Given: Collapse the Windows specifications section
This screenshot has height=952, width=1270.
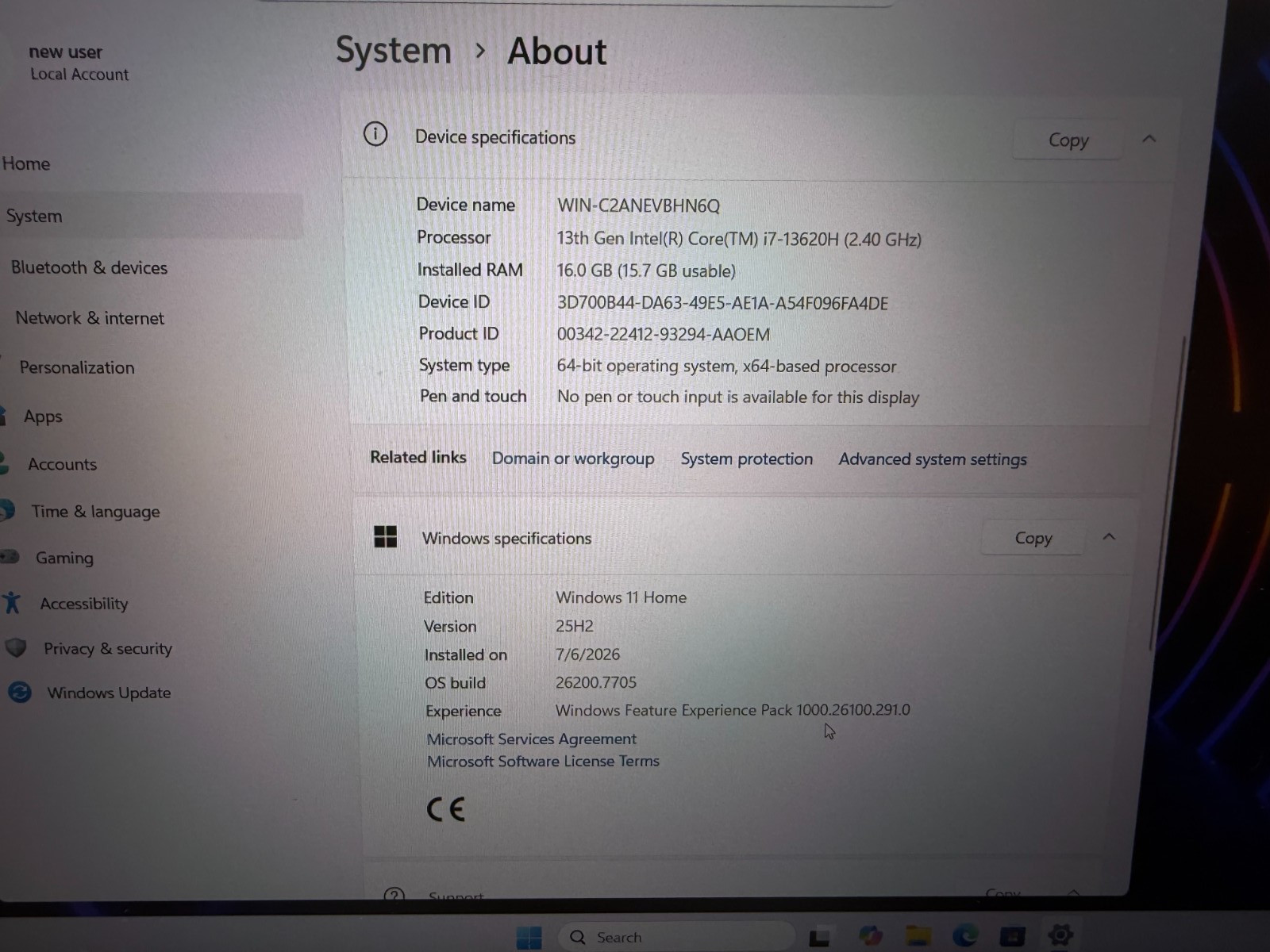Looking at the screenshot, I should click(x=1109, y=537).
